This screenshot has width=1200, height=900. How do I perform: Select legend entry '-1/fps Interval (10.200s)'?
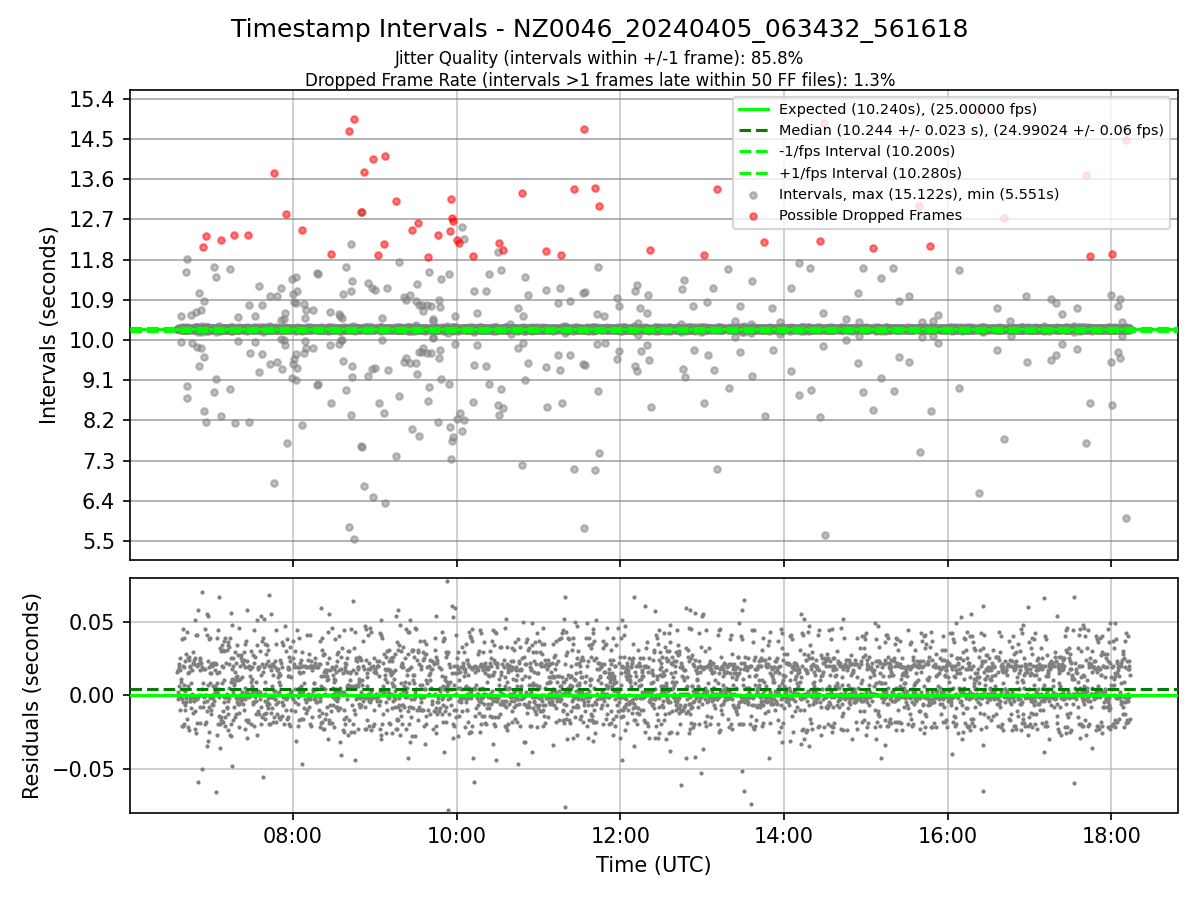pyautogui.click(x=867, y=151)
